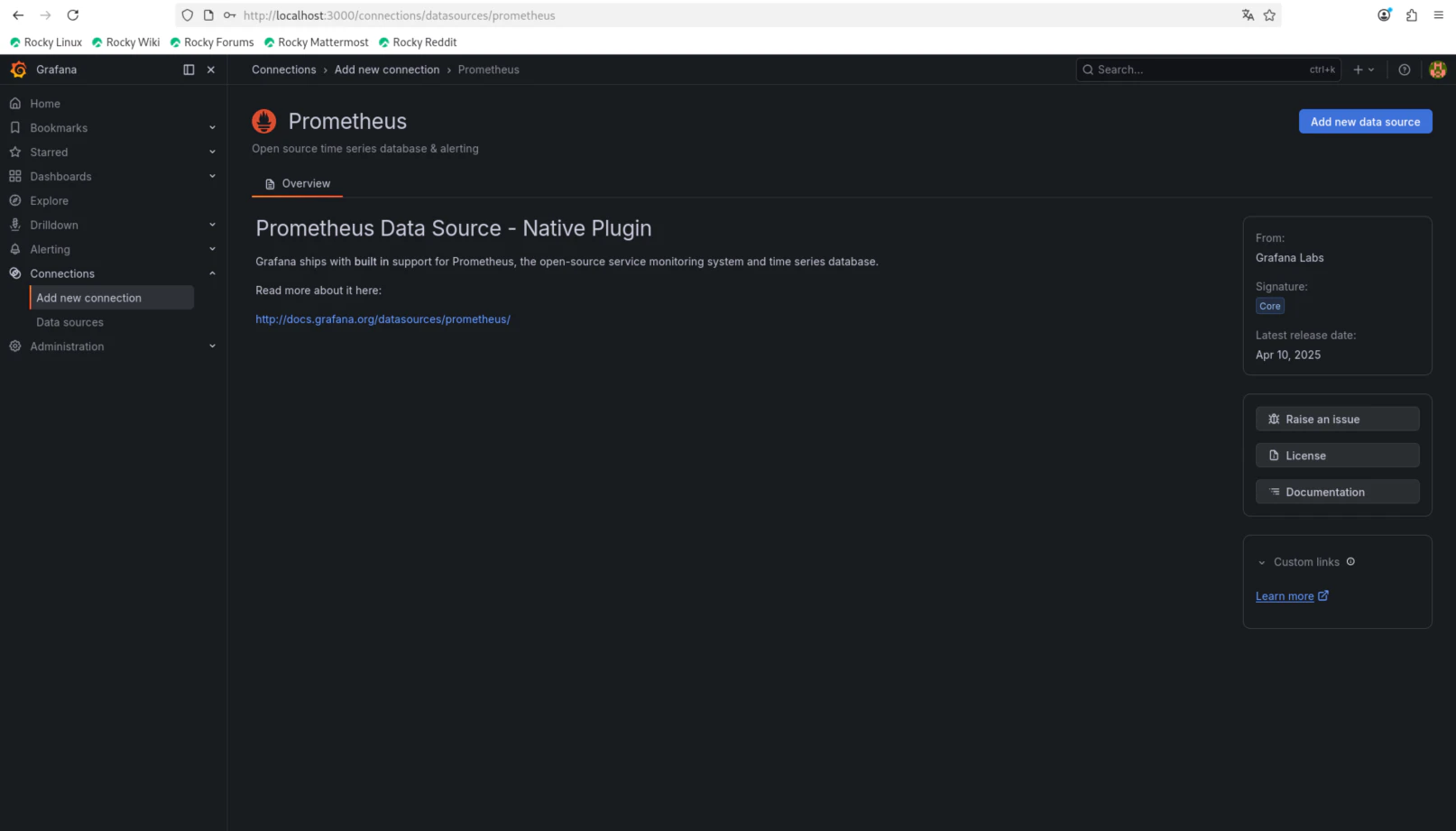Expand the Drilldown chevron

[x=213, y=226]
